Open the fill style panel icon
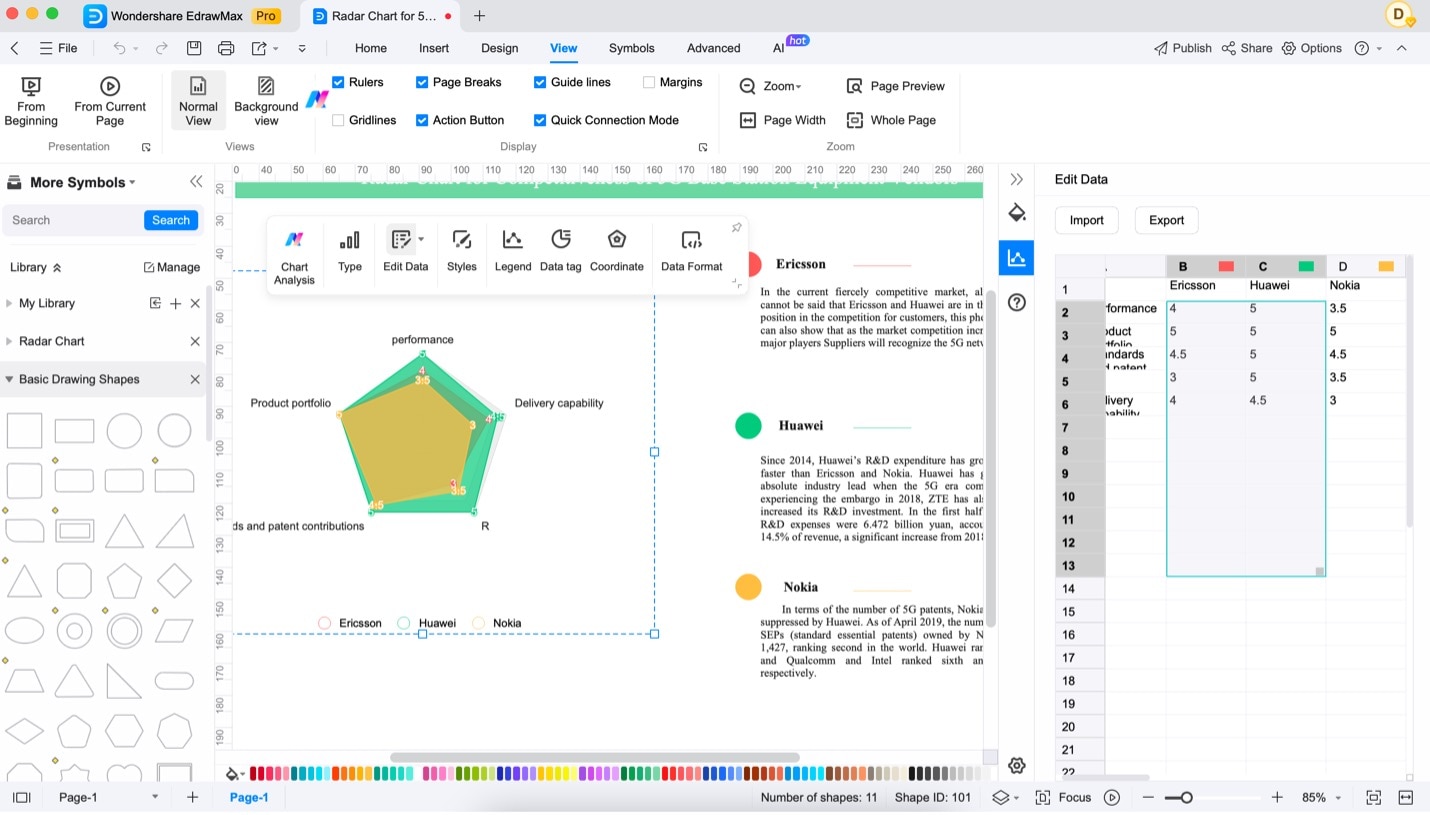This screenshot has width=1430, height=815. [1017, 212]
